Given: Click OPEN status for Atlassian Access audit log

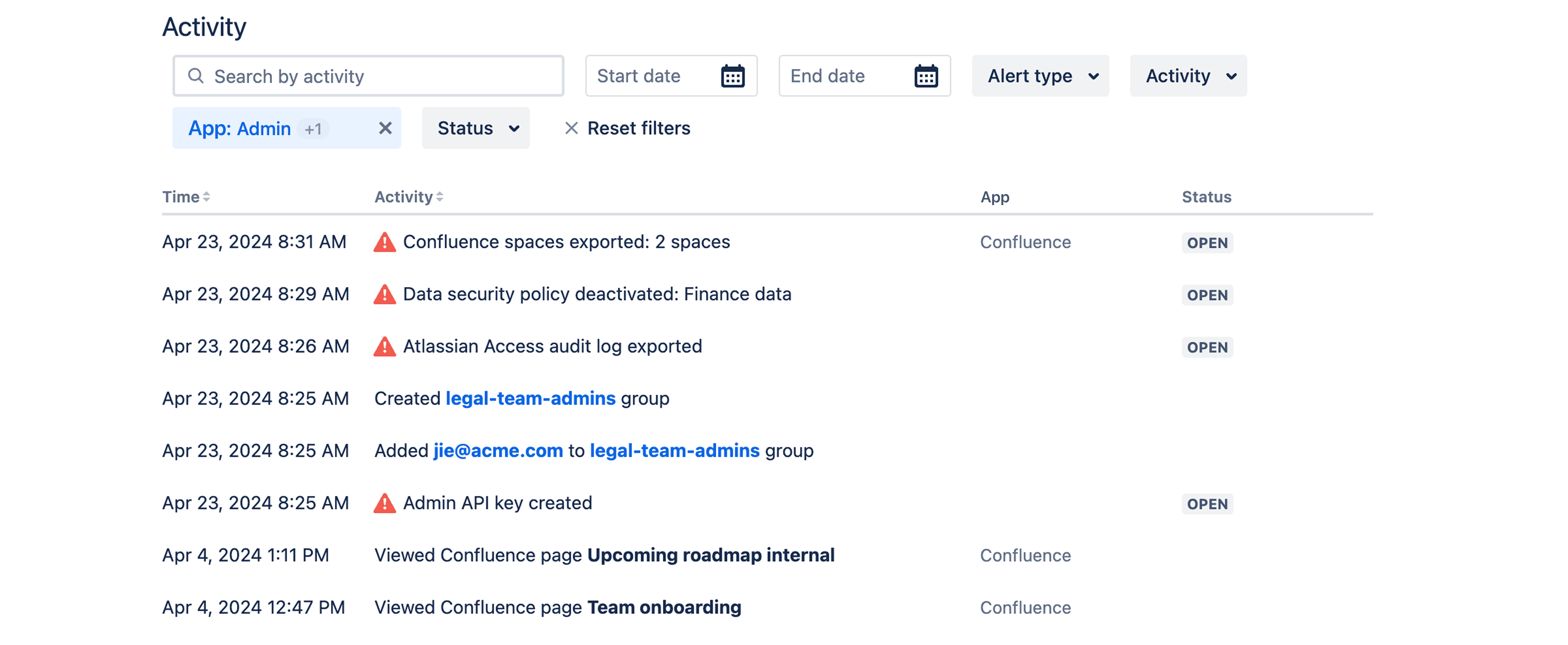Looking at the screenshot, I should tap(1207, 347).
